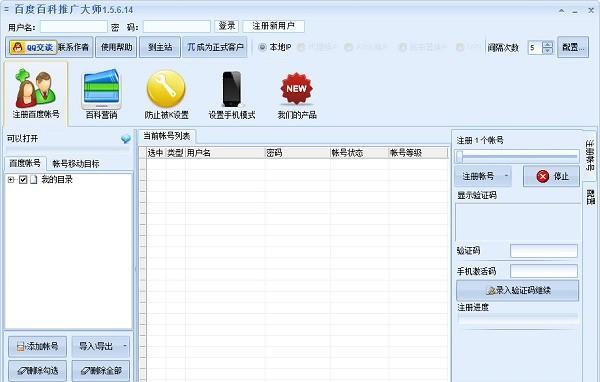Image resolution: width=600 pixels, height=382 pixels.
Task: Select 我的目录 tree item
Action: [57, 180]
